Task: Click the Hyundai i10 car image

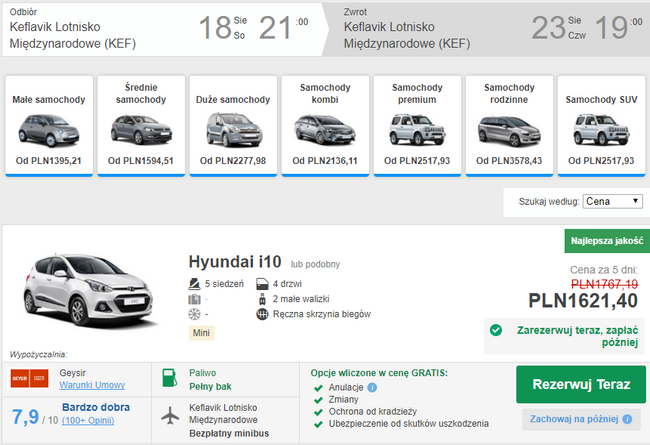Action: (x=88, y=290)
